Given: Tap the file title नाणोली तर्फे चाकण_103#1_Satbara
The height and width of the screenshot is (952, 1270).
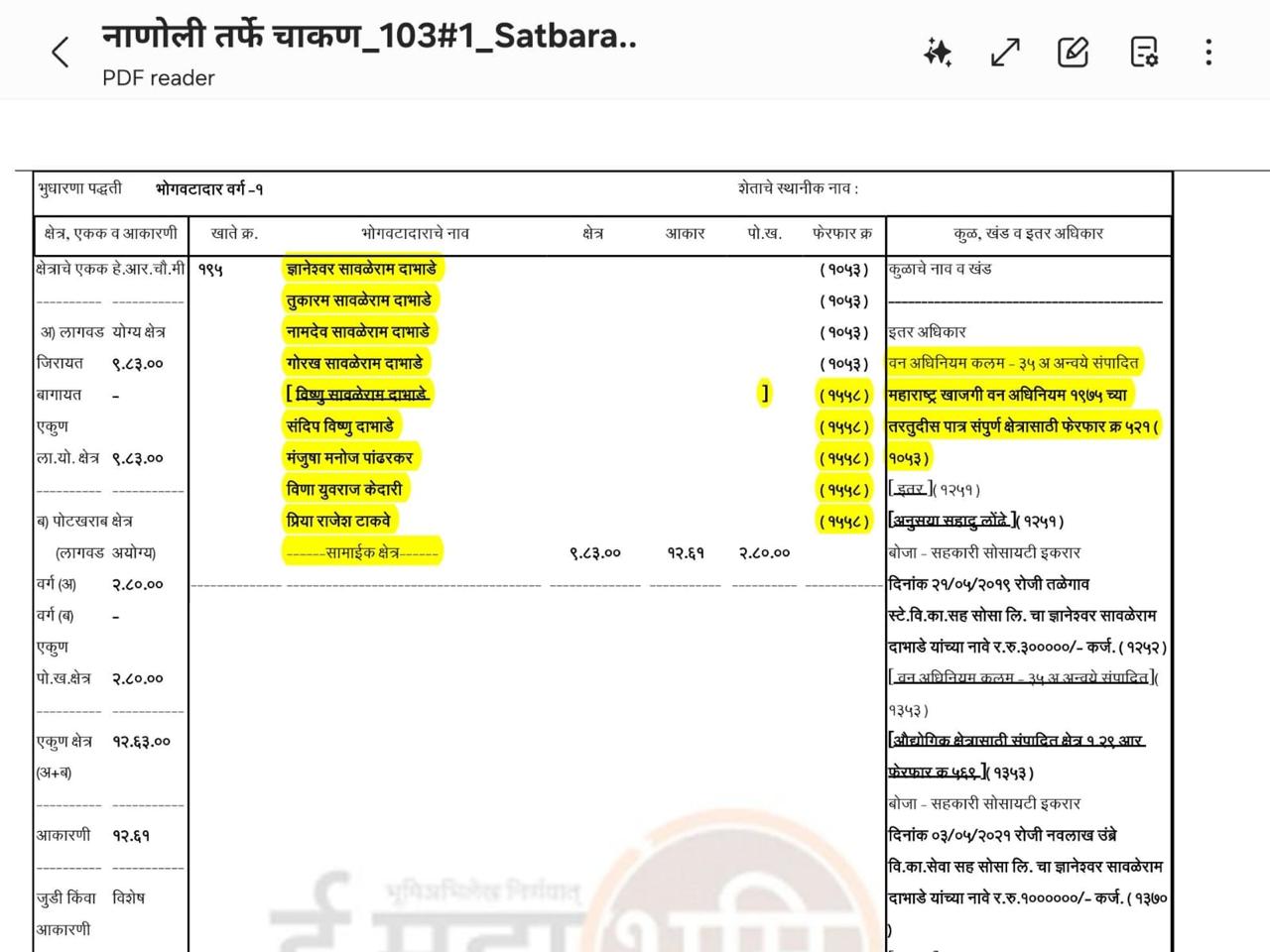Looking at the screenshot, I should point(369,37).
